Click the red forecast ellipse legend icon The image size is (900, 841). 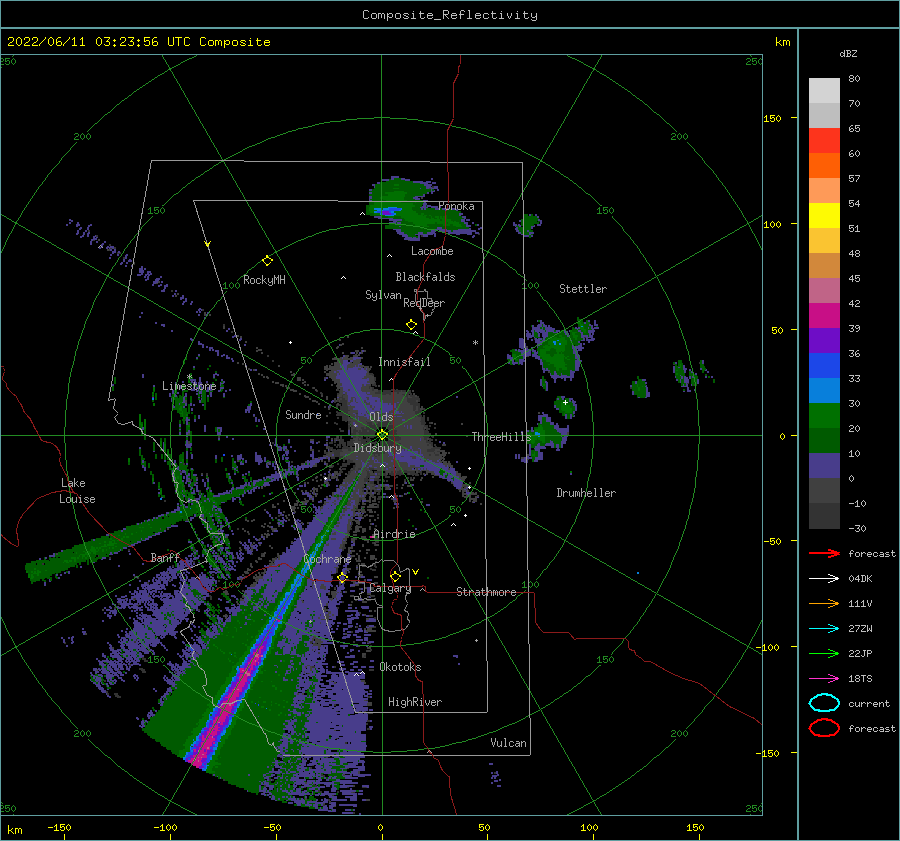(824, 728)
